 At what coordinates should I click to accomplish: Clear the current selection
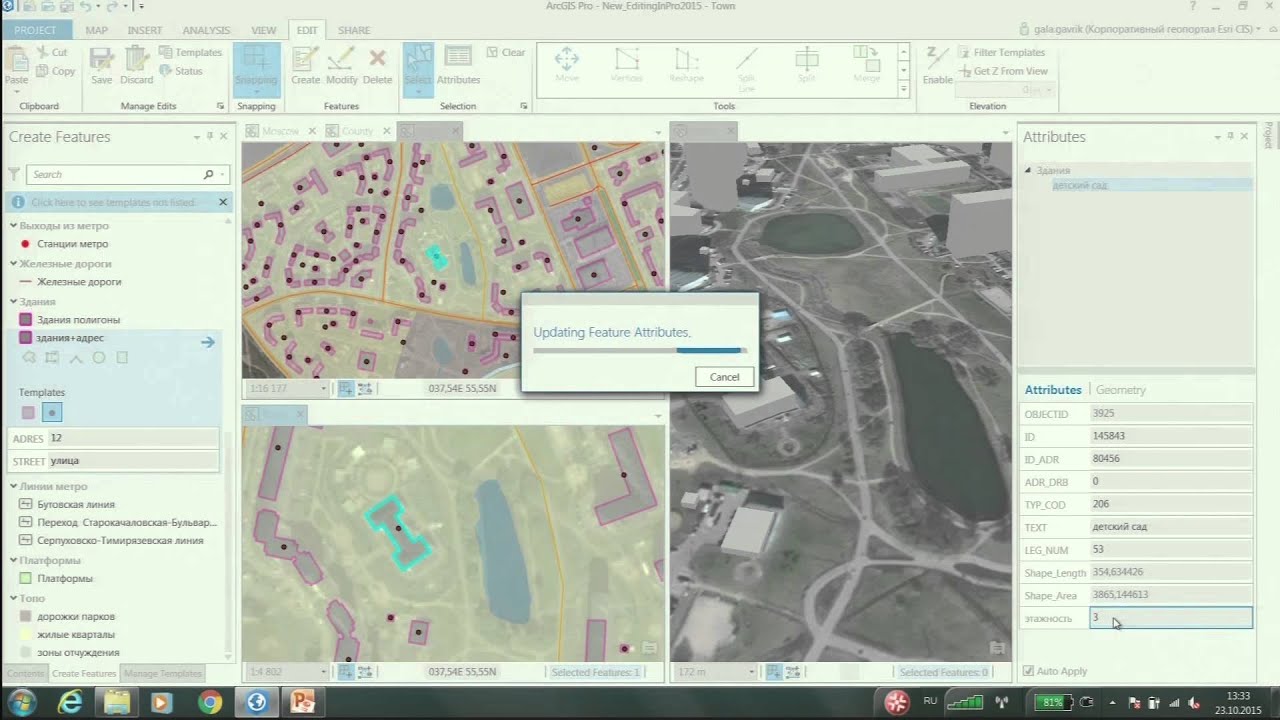point(506,52)
